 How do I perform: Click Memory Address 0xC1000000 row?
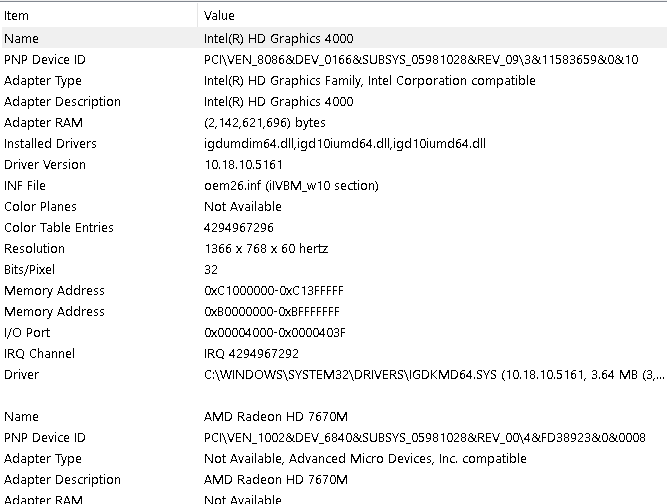[x=334, y=290]
